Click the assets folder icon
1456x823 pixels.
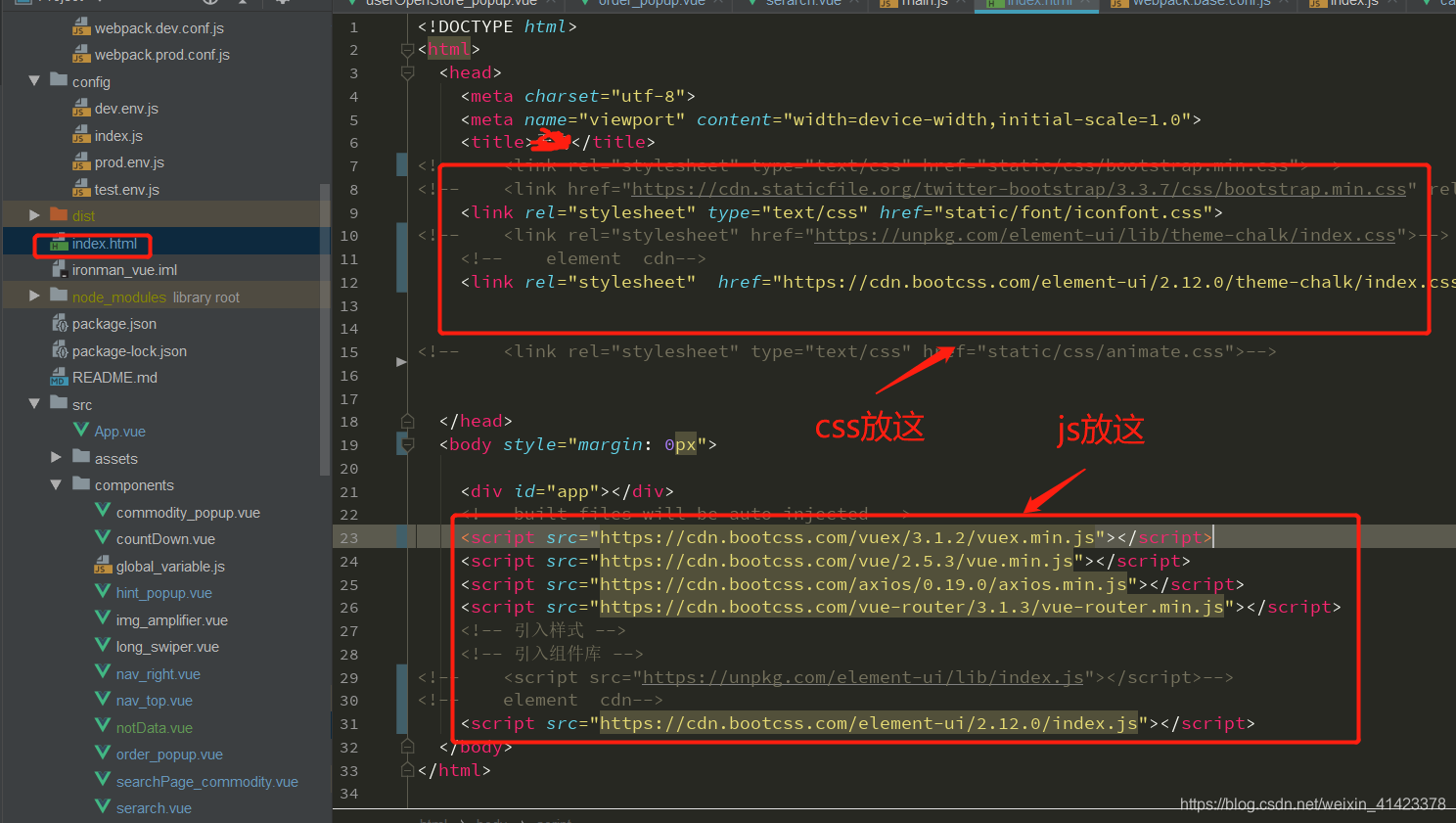pos(81,457)
